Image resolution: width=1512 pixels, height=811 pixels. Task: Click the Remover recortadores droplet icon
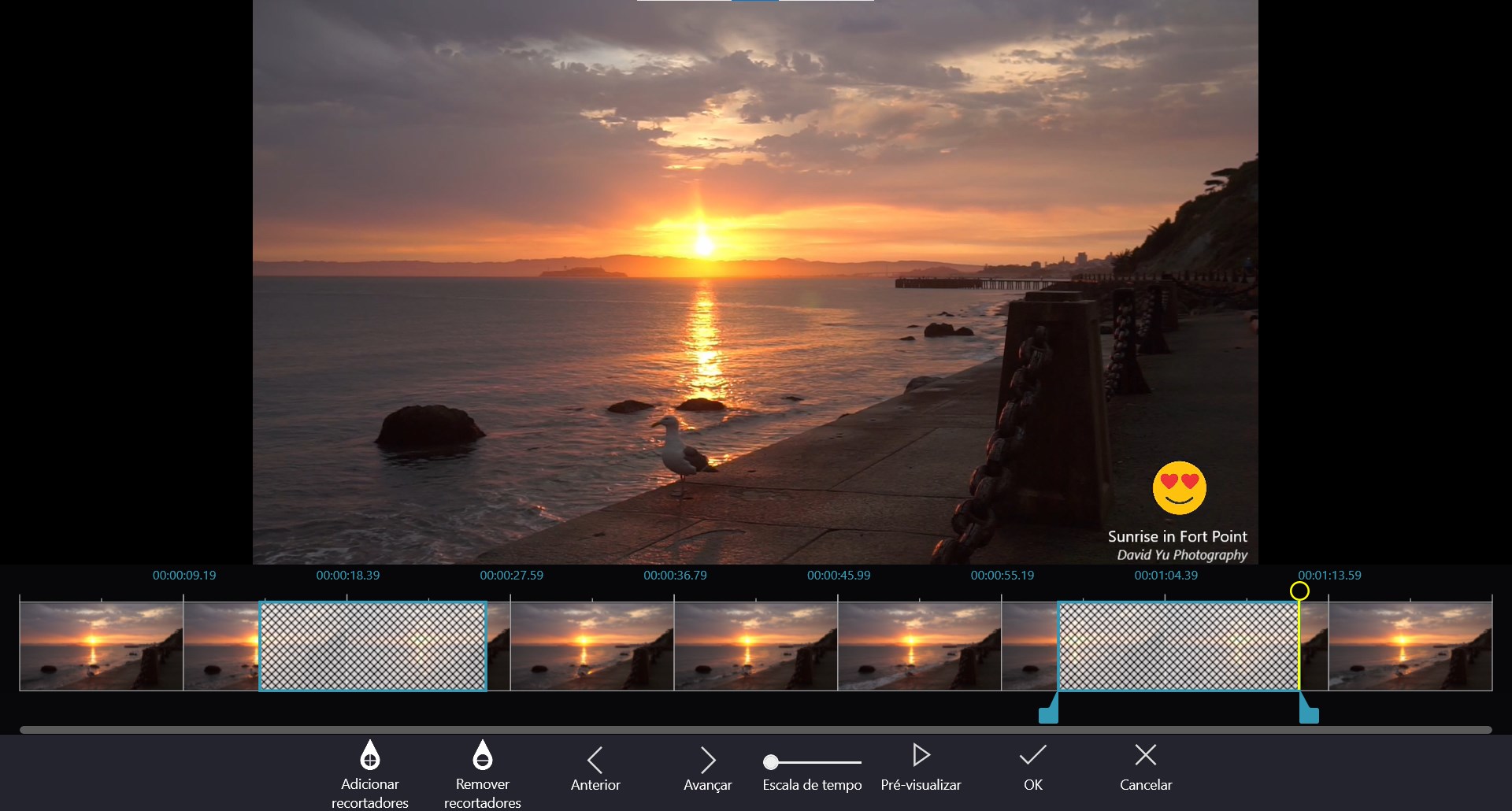point(482,754)
